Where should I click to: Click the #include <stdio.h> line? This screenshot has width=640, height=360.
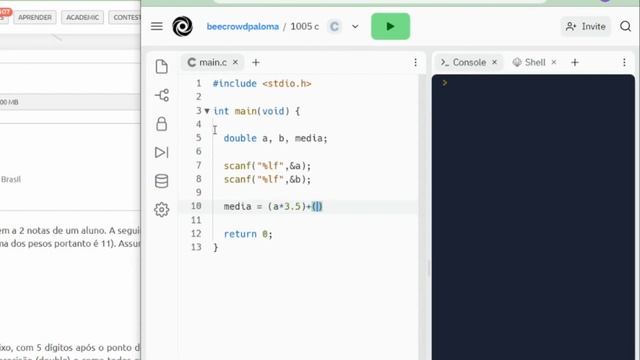point(262,83)
